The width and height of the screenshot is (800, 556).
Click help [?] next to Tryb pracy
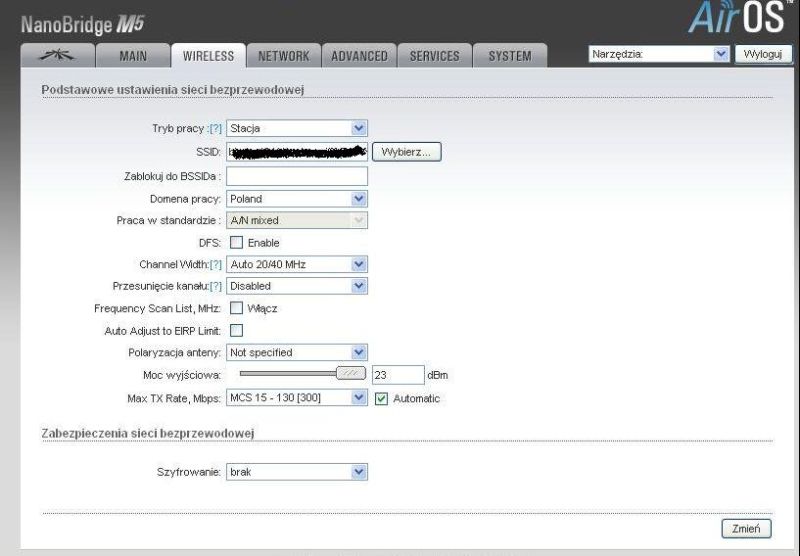216,129
